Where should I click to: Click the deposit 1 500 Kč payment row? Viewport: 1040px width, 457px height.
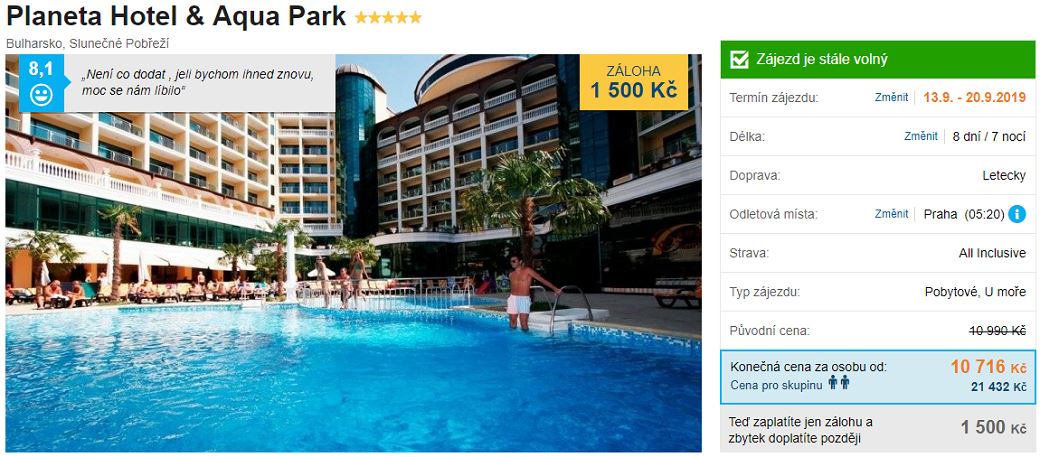click(x=878, y=428)
